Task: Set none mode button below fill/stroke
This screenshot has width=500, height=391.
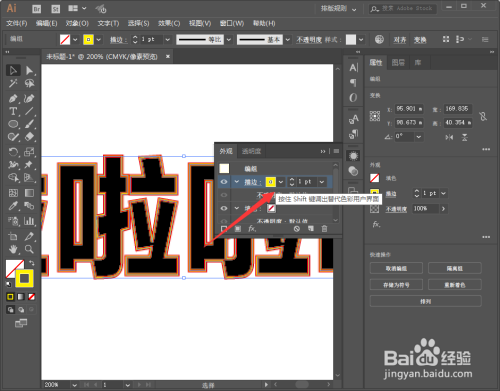Action: click(31, 297)
